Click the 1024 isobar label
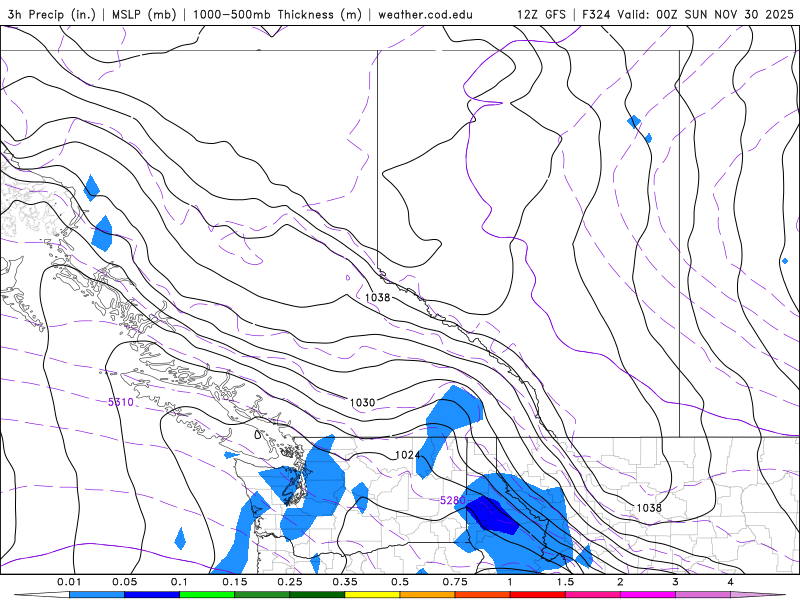Screen dimensions: 800x600 (408, 455)
